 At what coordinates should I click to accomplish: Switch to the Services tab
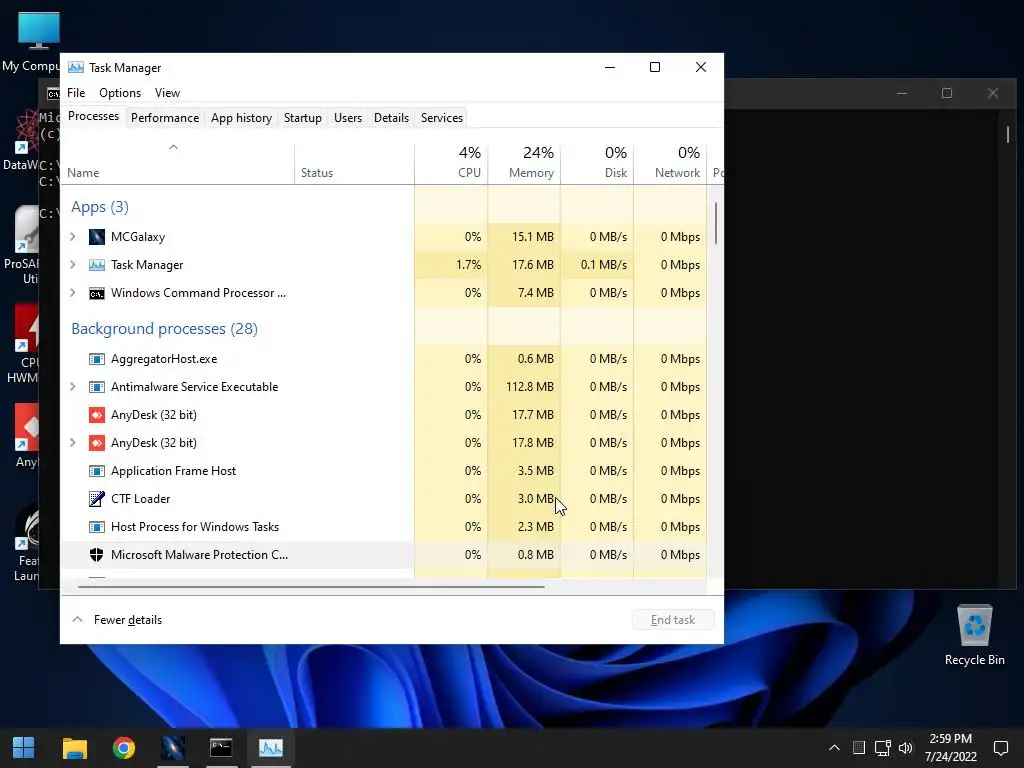point(441,118)
